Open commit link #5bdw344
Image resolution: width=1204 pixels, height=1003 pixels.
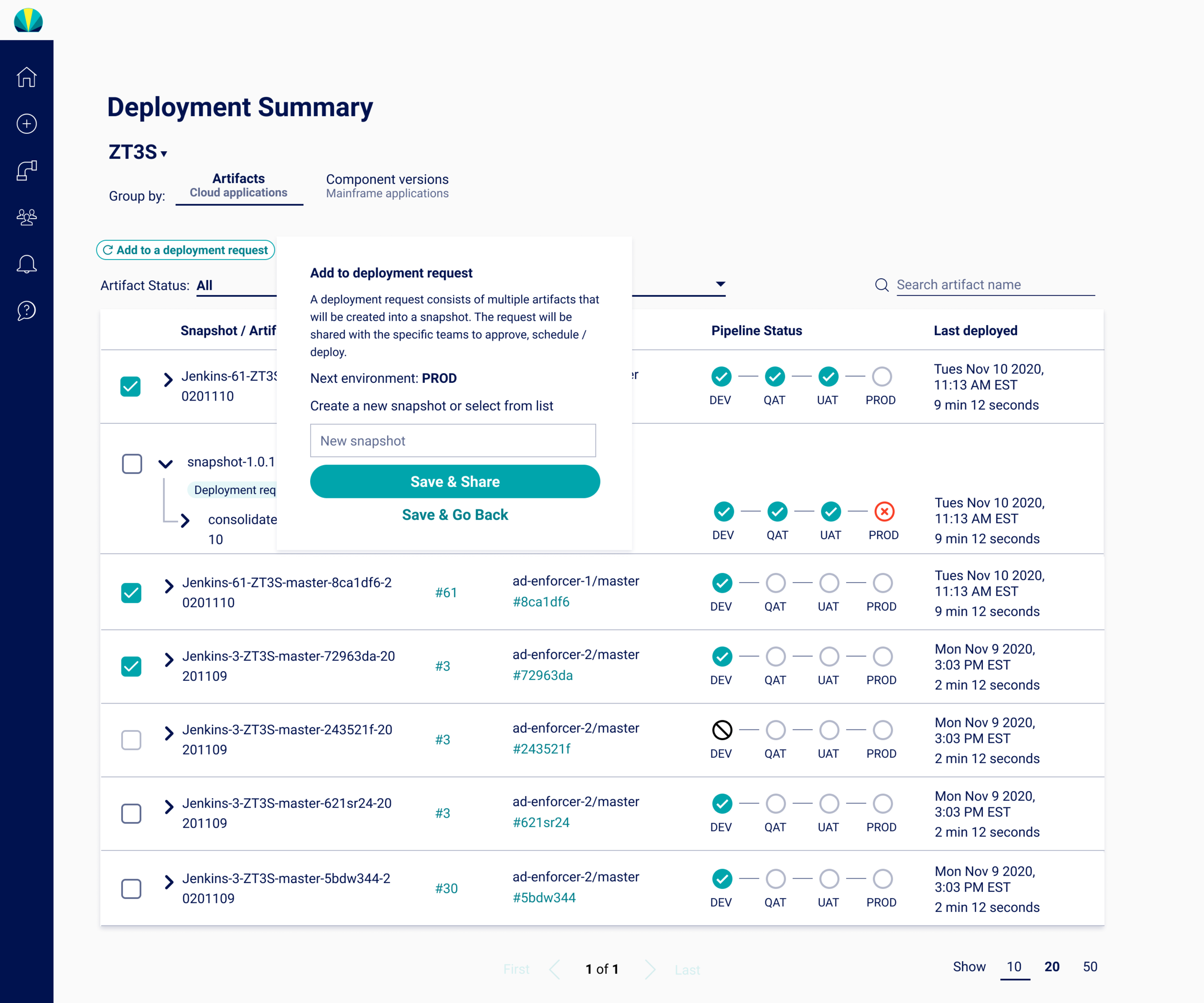pos(544,898)
